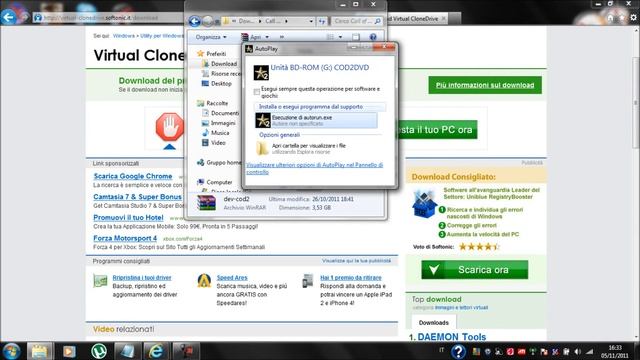Run Esecuzione di autorun.exe option
This screenshot has width=640, height=360.
(316, 120)
